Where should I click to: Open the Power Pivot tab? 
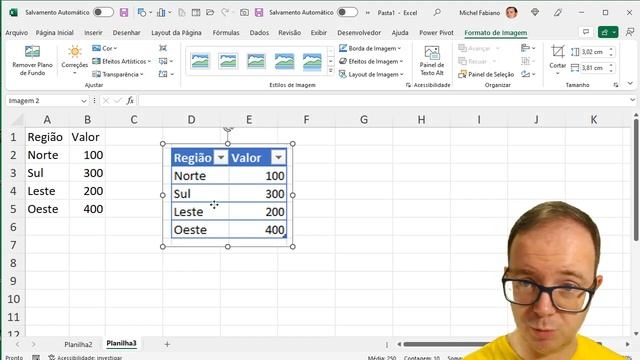[x=436, y=32]
